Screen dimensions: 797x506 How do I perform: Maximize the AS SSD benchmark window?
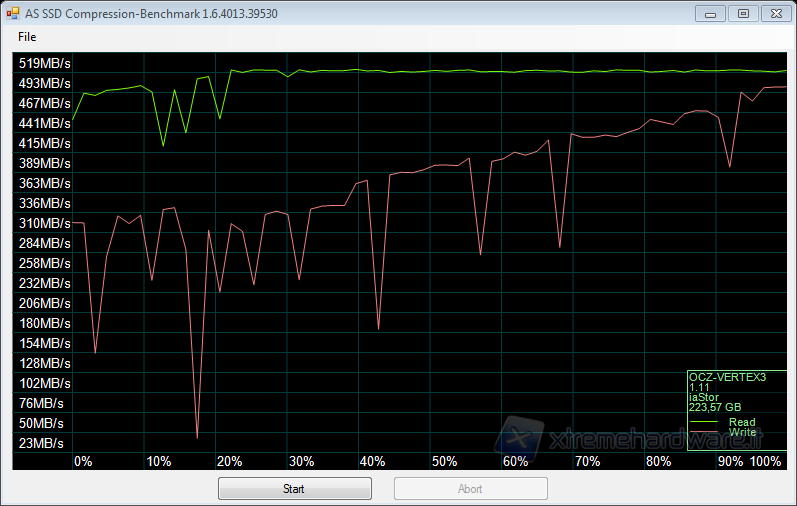[x=742, y=13]
